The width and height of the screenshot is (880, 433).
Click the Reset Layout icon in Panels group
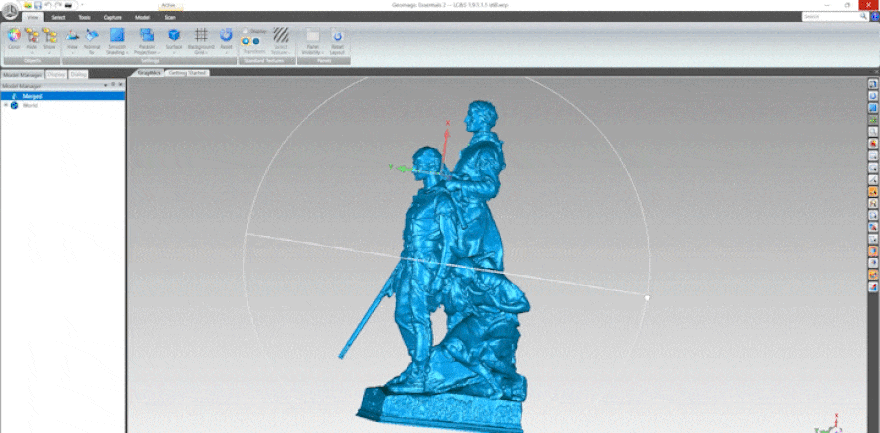(x=337, y=40)
